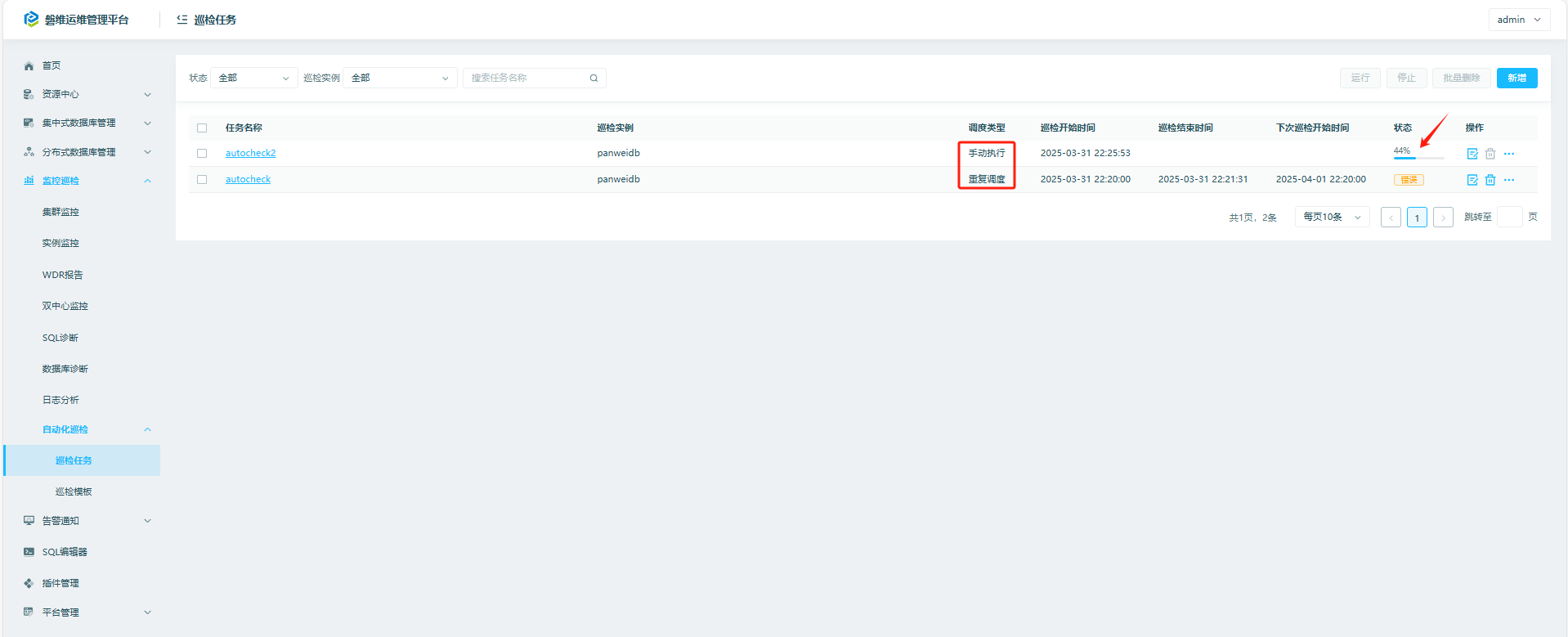Collapse the sidebar using the fold icon

[x=182, y=19]
